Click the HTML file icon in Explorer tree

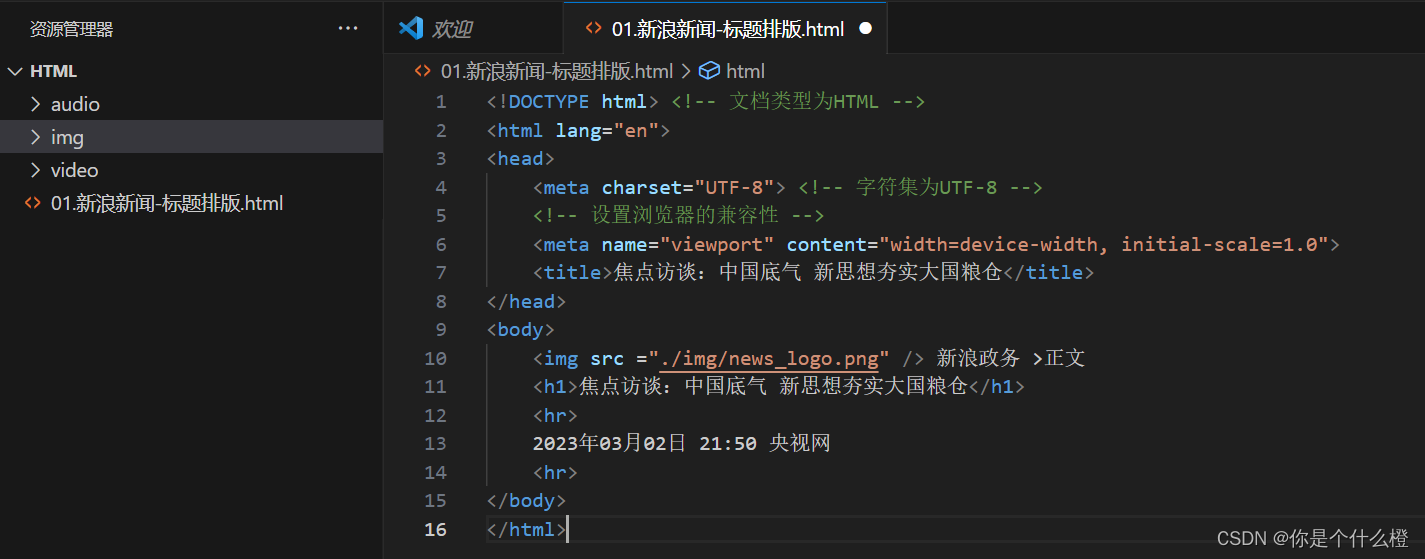[33, 203]
